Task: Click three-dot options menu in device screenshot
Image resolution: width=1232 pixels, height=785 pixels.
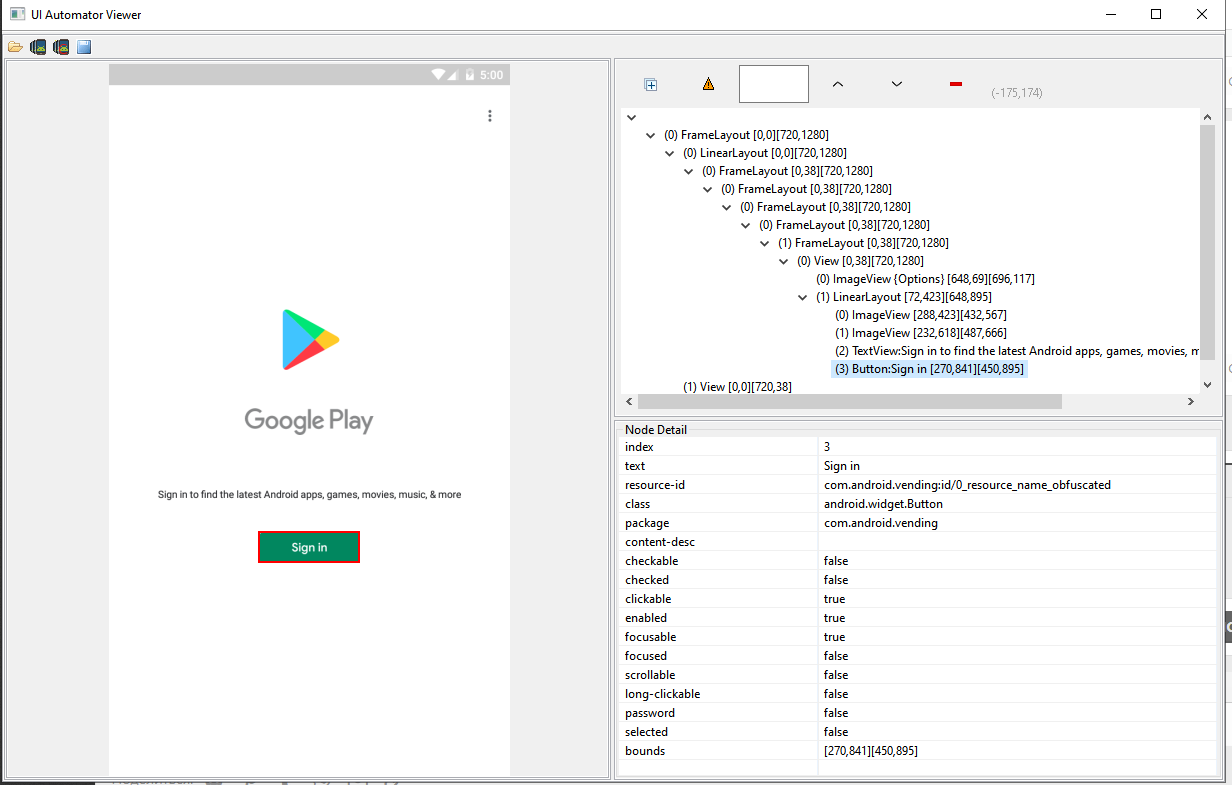Action: coord(490,116)
